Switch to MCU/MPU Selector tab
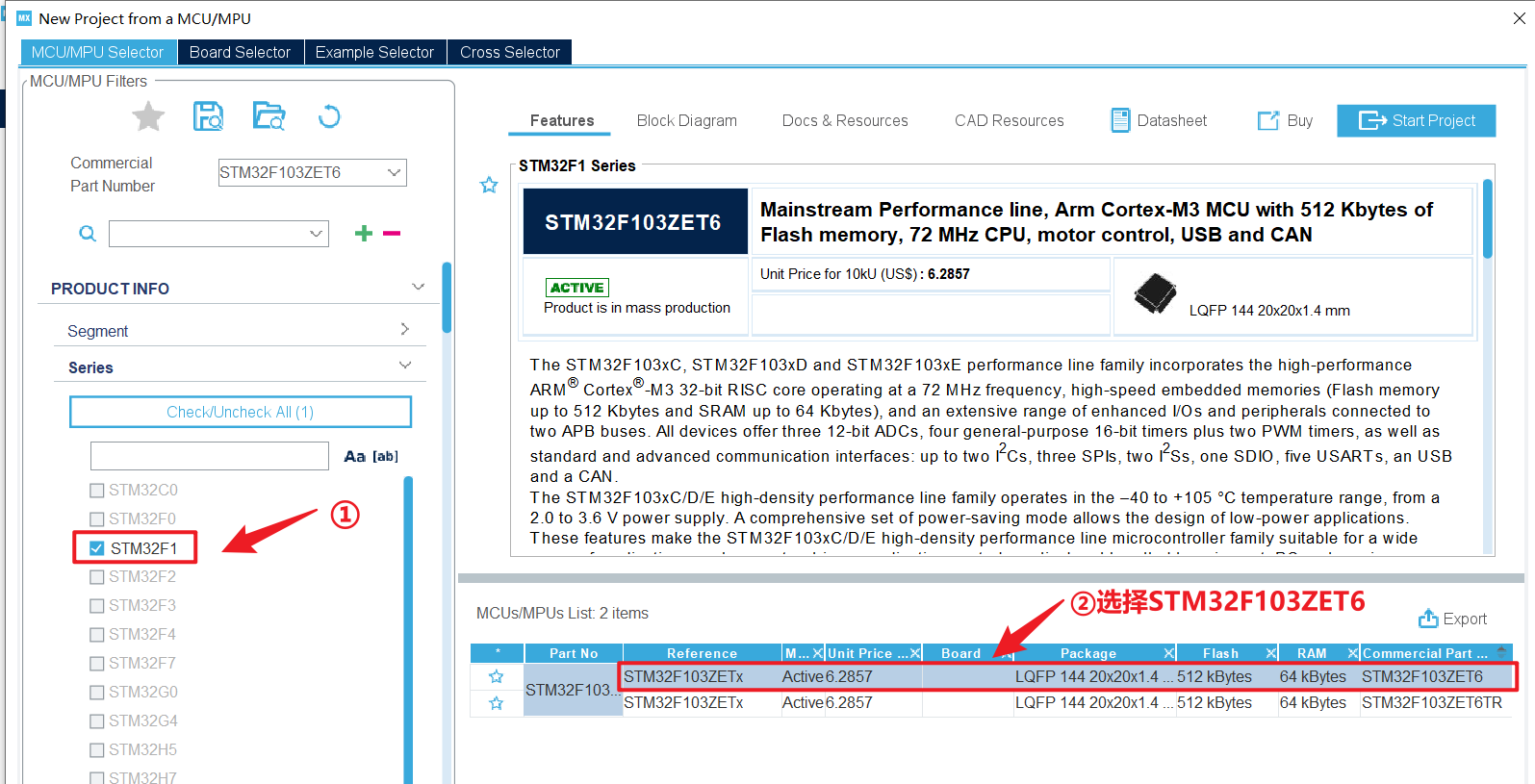Image resolution: width=1535 pixels, height=784 pixels. (x=97, y=52)
